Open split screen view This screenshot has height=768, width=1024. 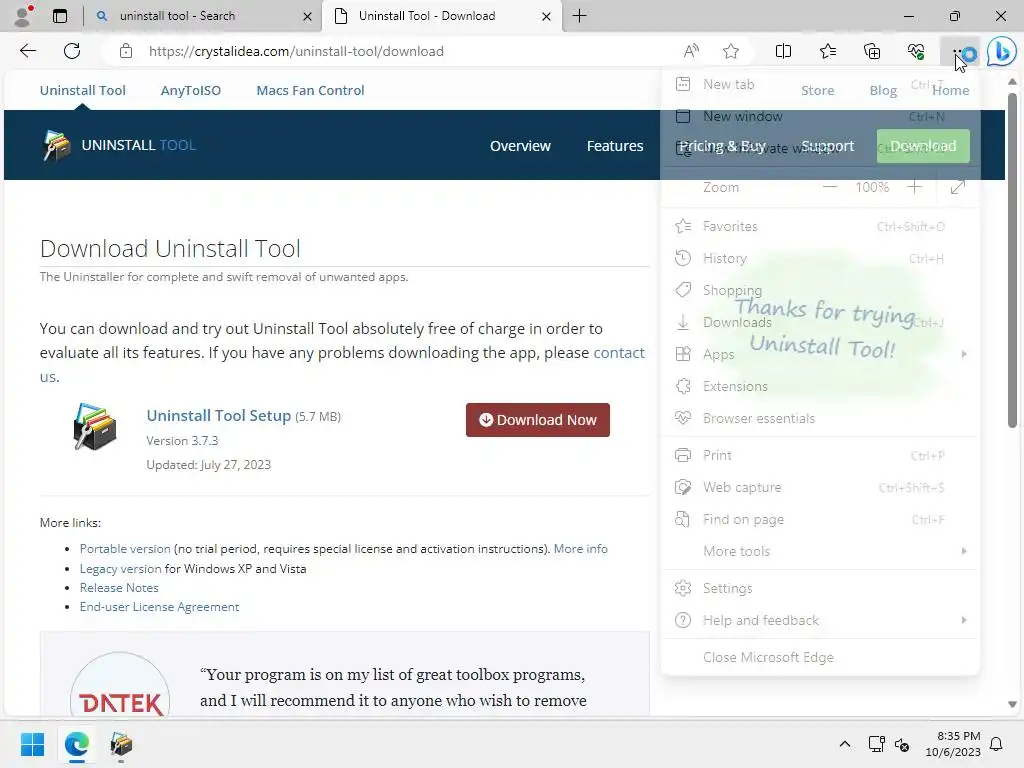click(x=783, y=51)
